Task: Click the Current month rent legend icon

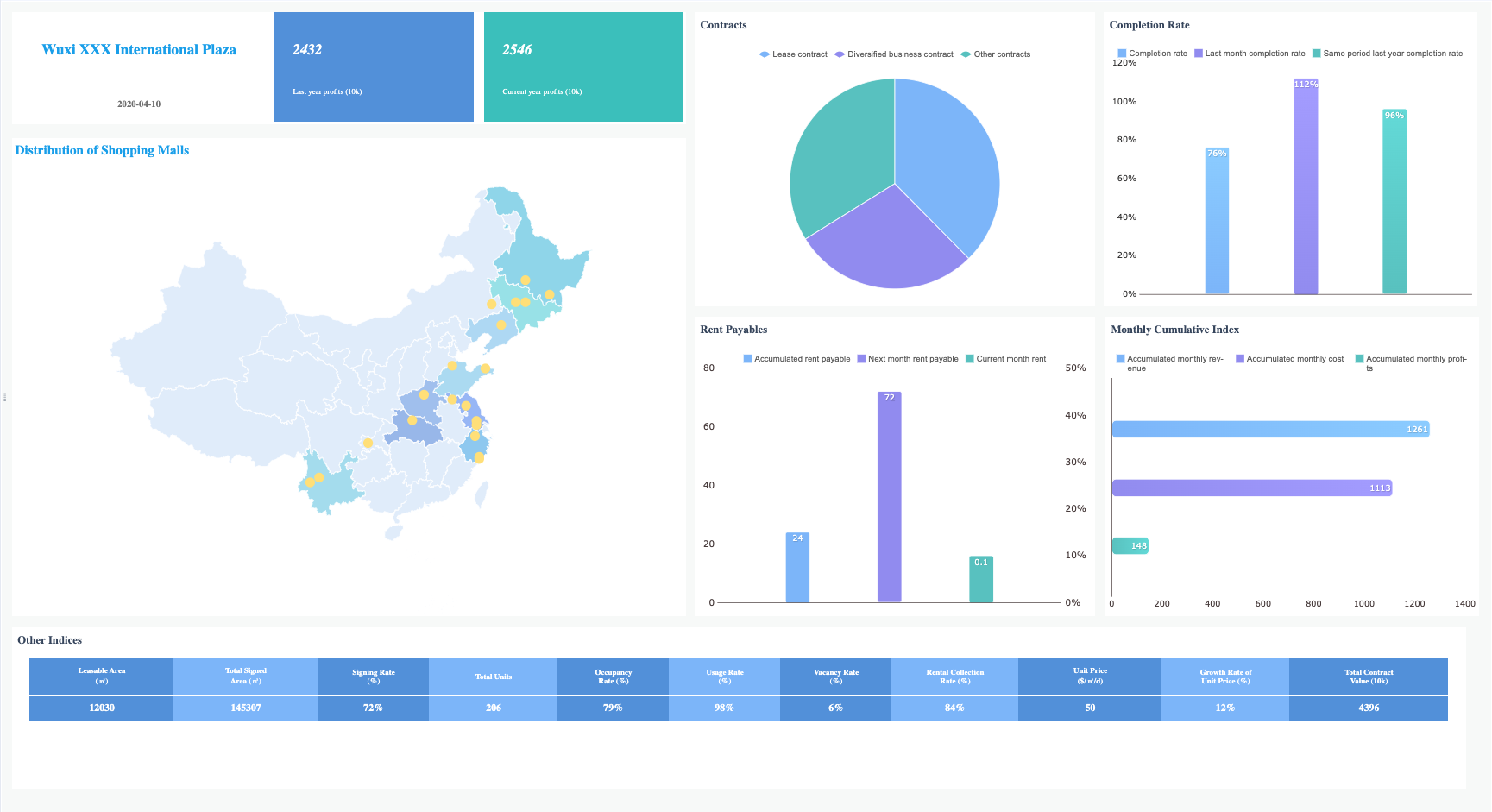Action: [968, 358]
